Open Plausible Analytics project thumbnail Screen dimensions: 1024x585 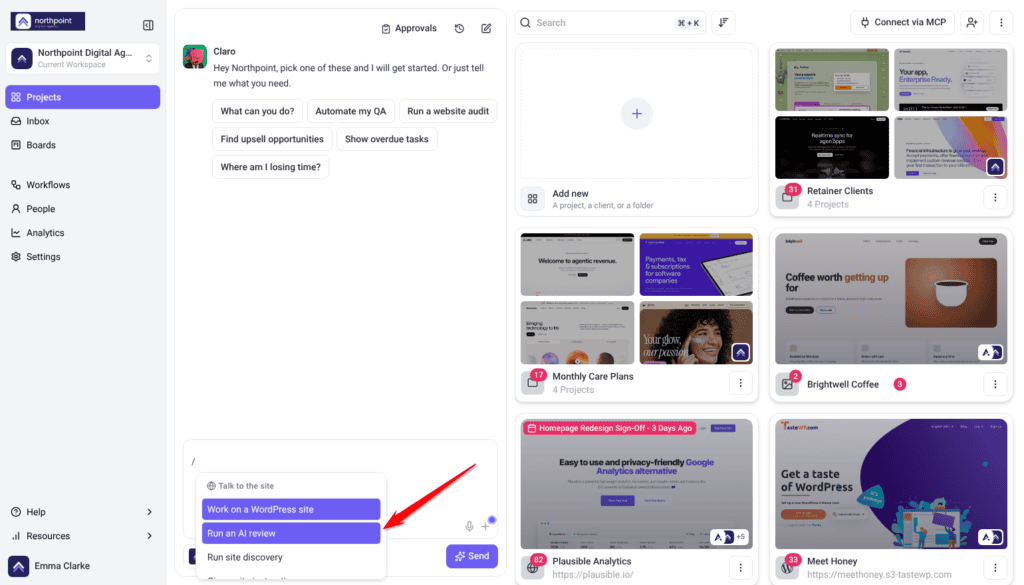pos(637,484)
